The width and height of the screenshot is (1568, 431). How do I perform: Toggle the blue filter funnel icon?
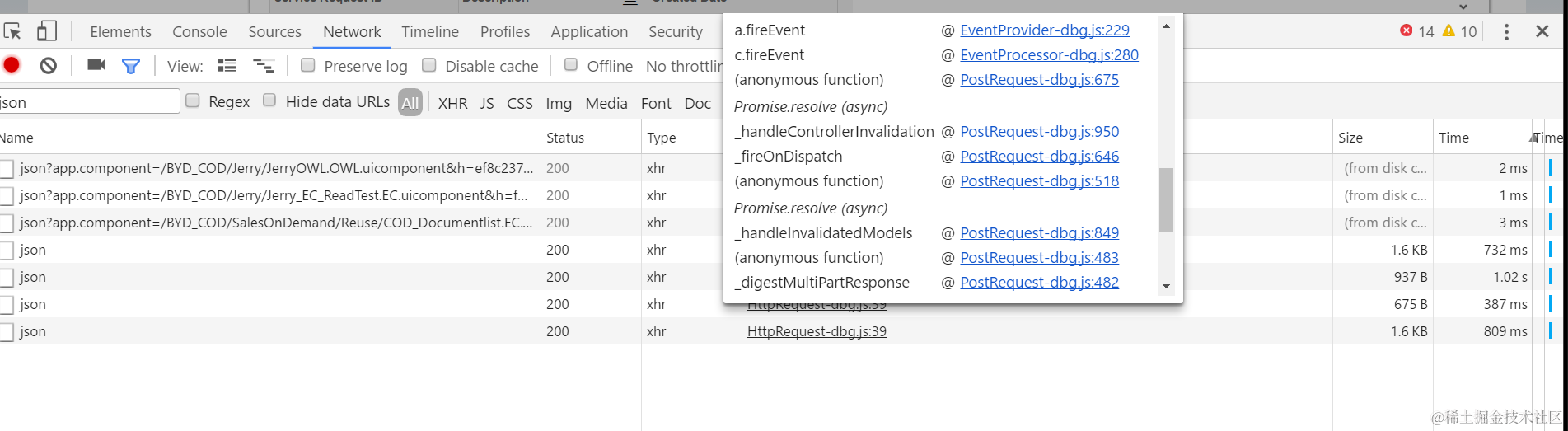pyautogui.click(x=131, y=66)
